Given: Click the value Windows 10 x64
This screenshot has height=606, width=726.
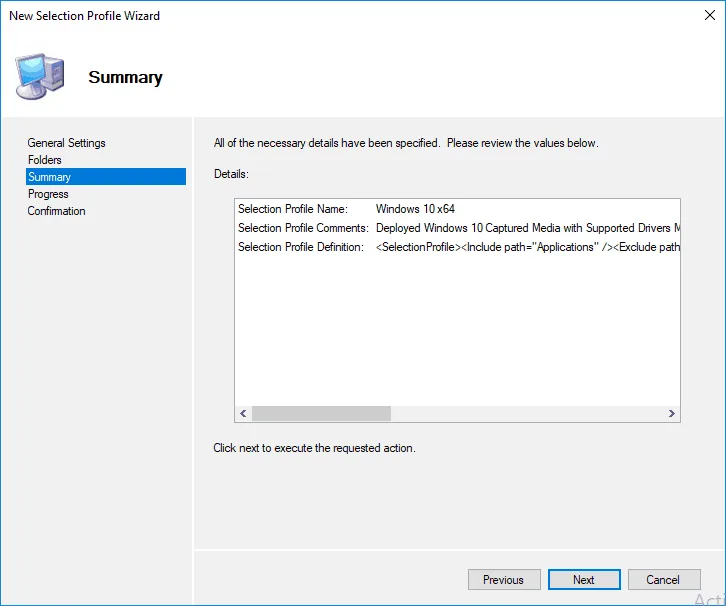Looking at the screenshot, I should click(x=415, y=209).
